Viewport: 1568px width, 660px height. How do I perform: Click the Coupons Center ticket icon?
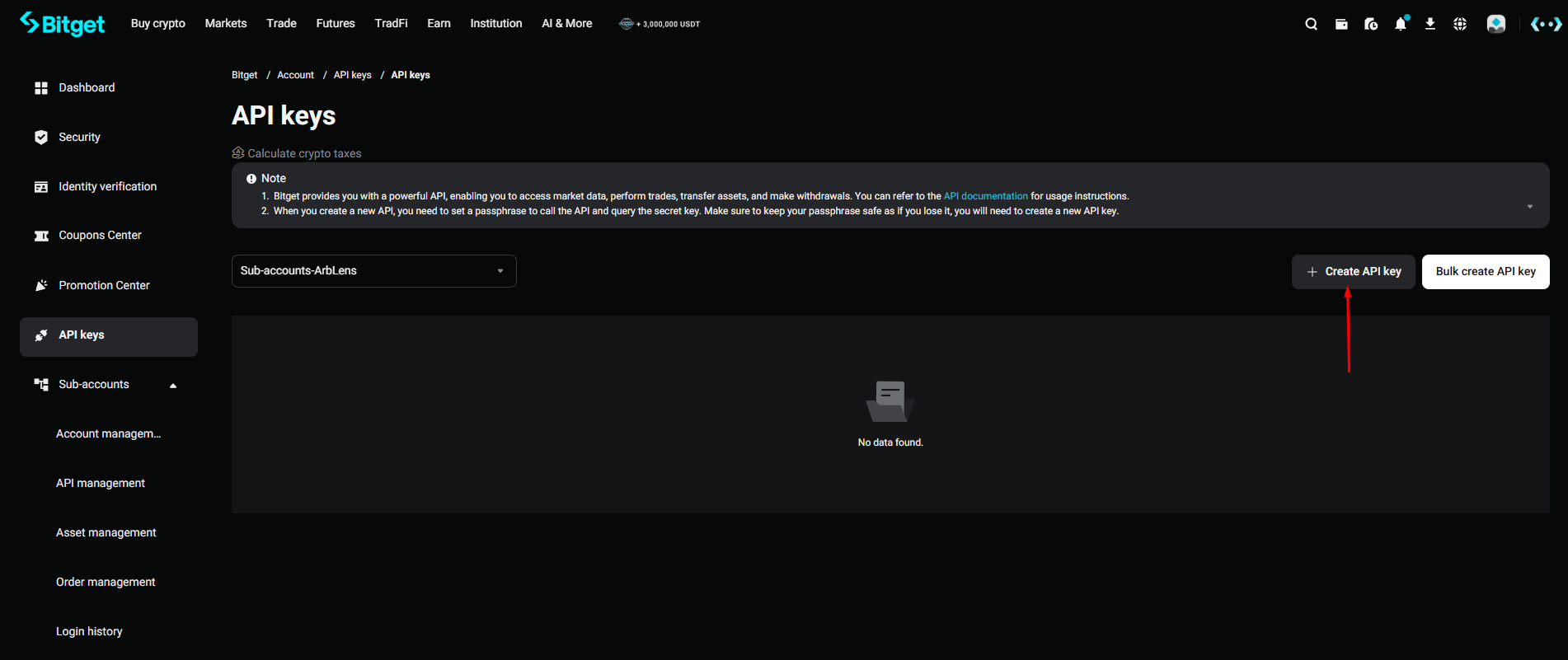point(41,236)
